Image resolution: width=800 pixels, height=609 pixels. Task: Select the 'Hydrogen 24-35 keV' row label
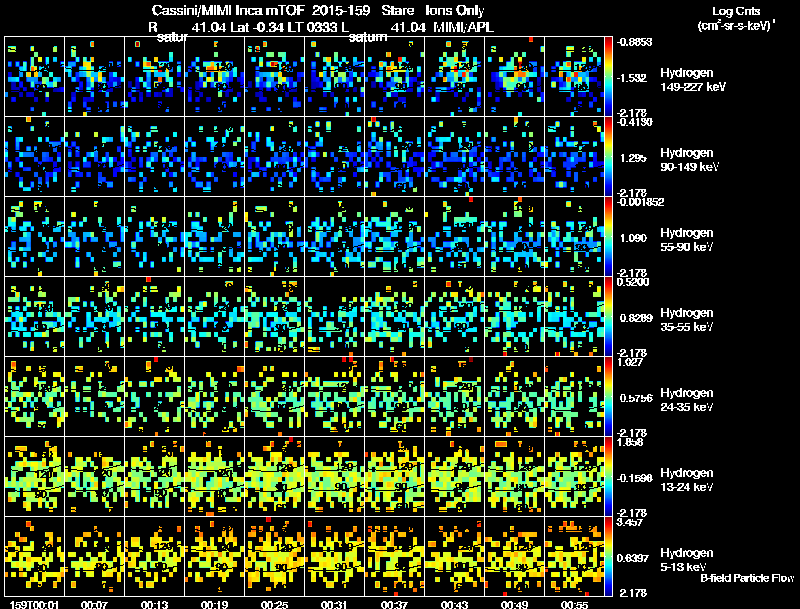(x=687, y=400)
